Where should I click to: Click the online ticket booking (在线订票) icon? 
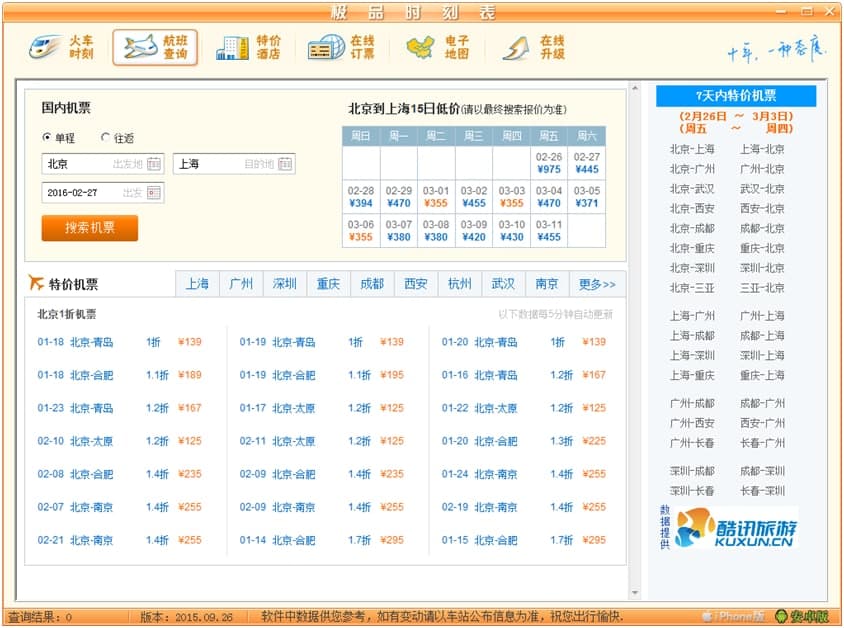[341, 47]
